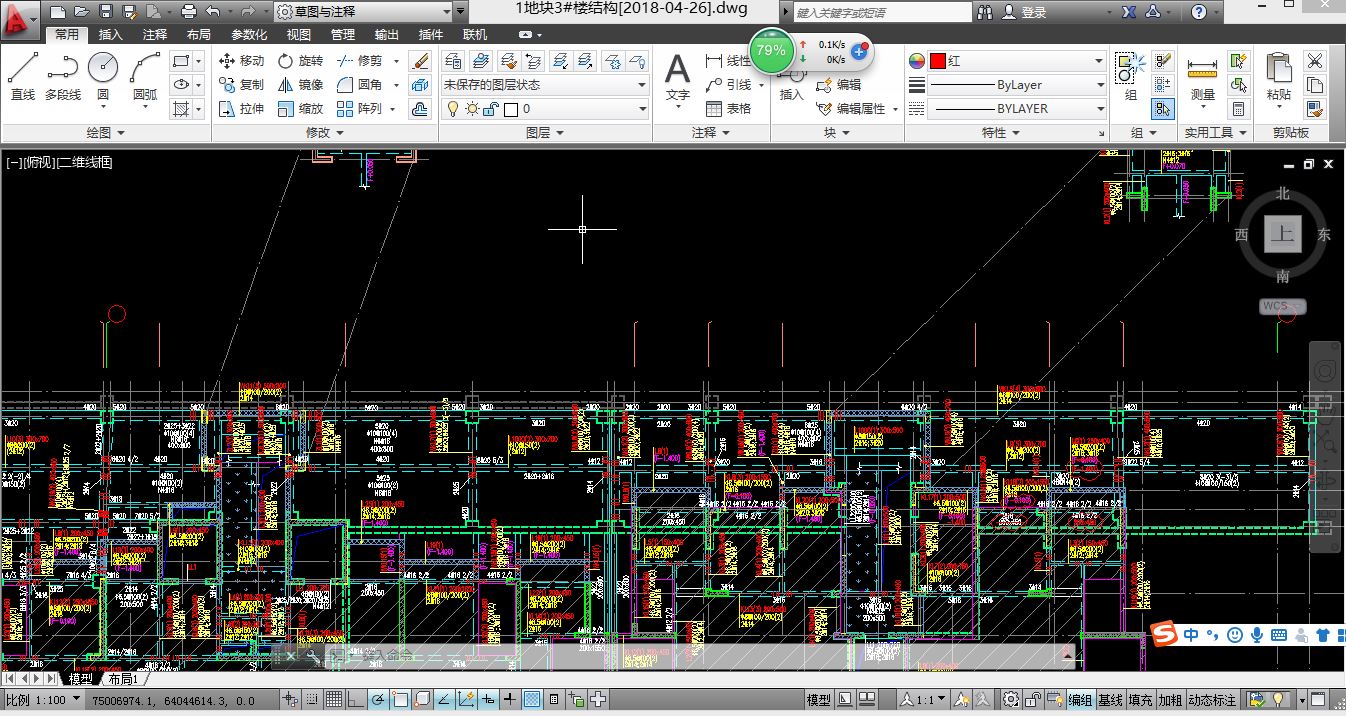Toggle 动态标注 in status bar
Viewport: 1346px width, 716px height.
[x=1212, y=700]
